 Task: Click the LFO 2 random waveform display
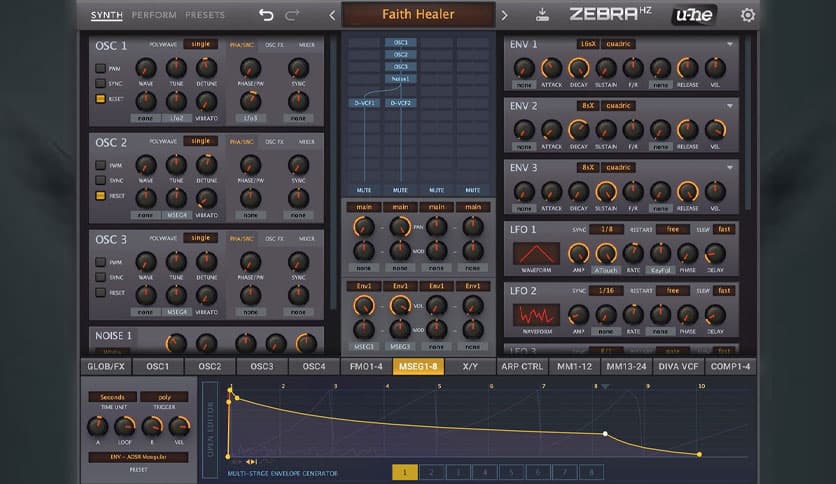pos(536,315)
